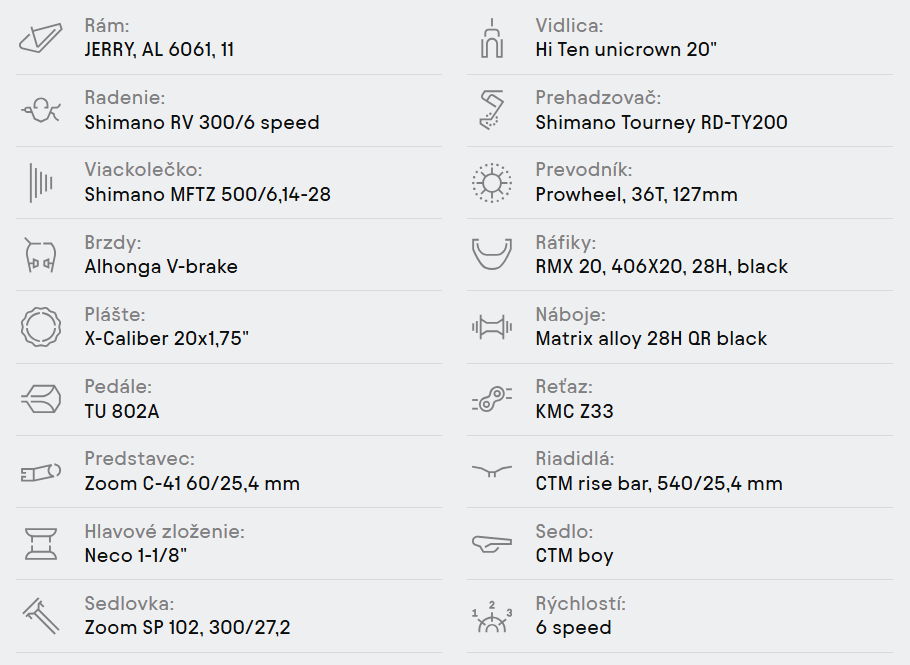Click the rim profile icon beside Ráfiky
910x665 pixels.
pos(492,254)
